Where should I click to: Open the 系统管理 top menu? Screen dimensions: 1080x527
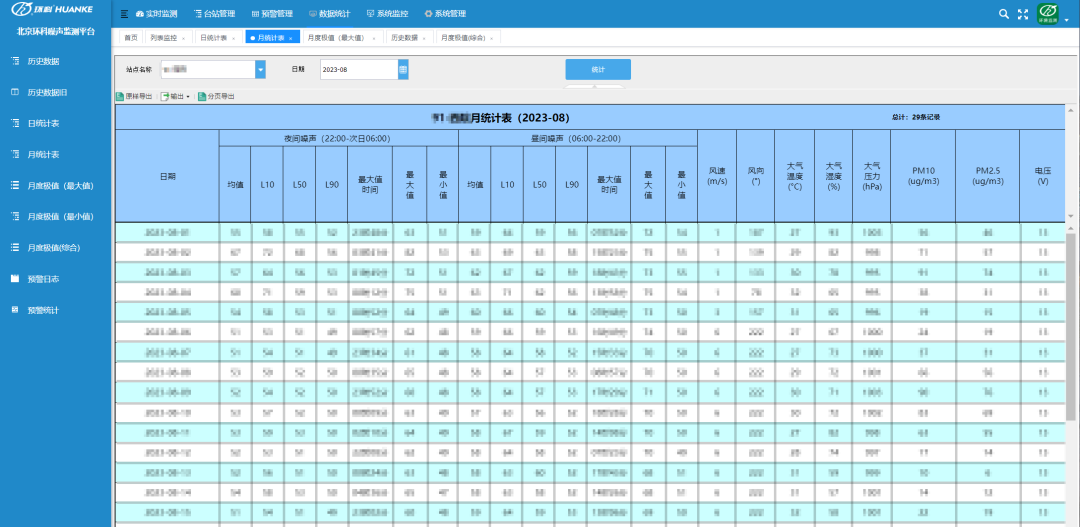(x=445, y=14)
